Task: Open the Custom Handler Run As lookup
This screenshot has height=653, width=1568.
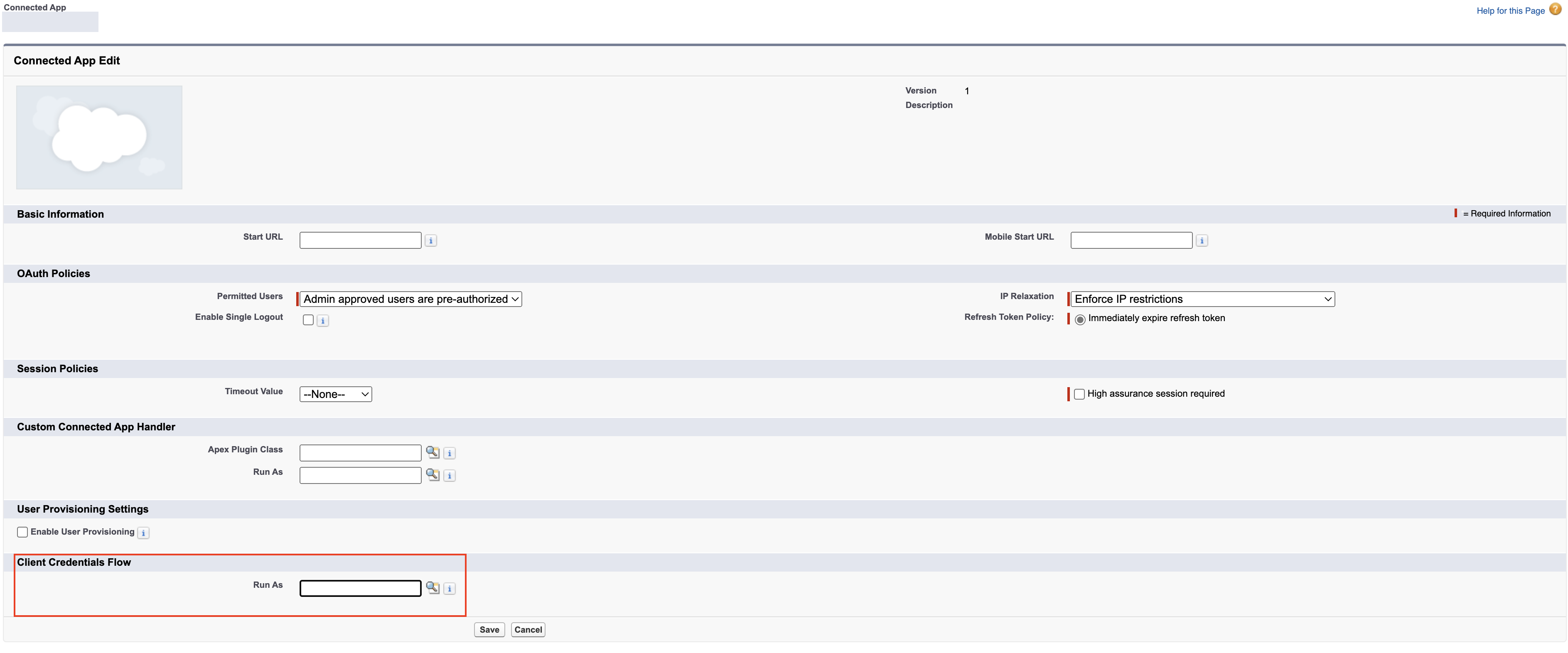Action: click(x=432, y=475)
